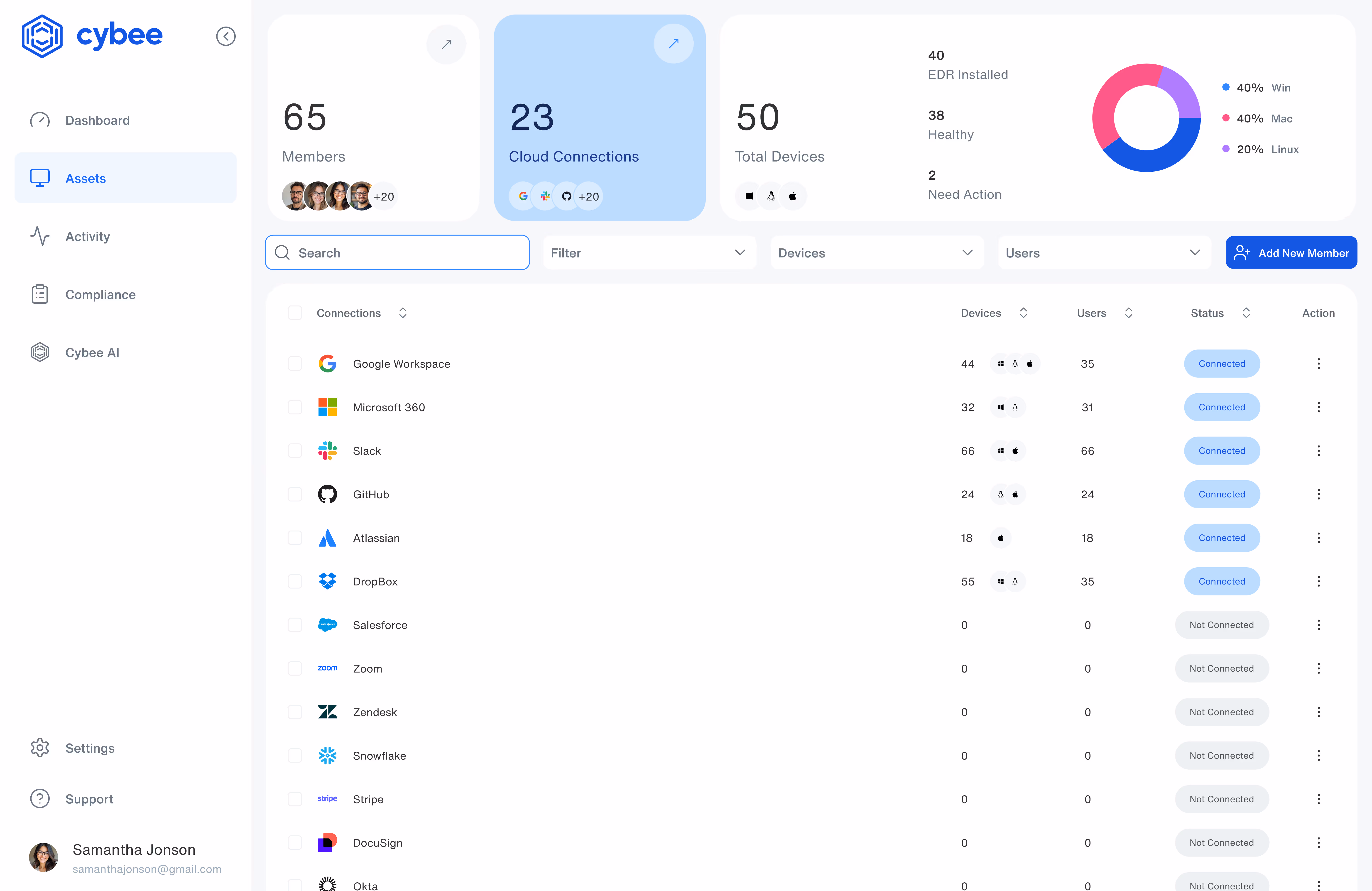Check the select-all connections checkbox
This screenshot has height=891, width=1372.
click(x=295, y=313)
